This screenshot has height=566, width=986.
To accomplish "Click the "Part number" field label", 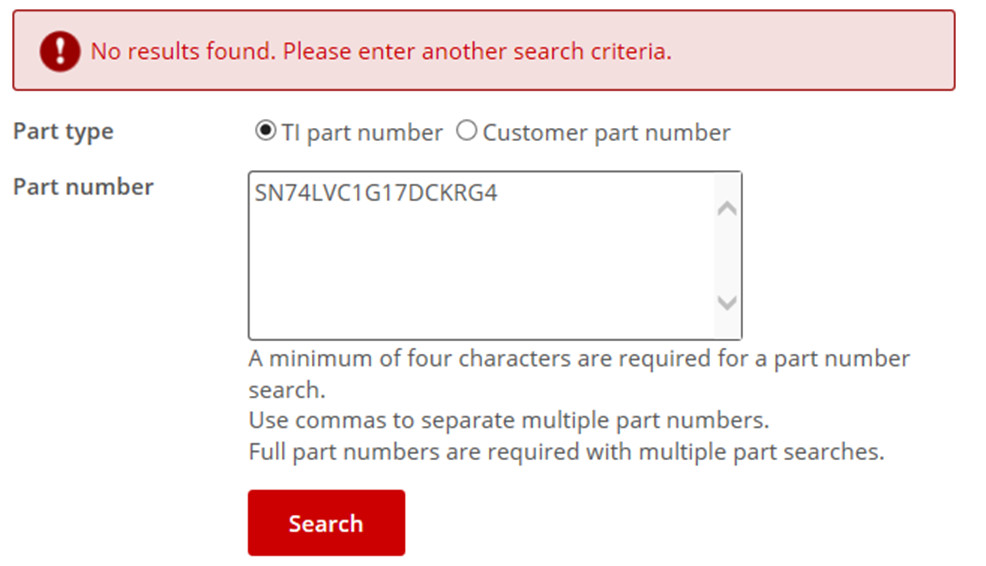I will [83, 187].
